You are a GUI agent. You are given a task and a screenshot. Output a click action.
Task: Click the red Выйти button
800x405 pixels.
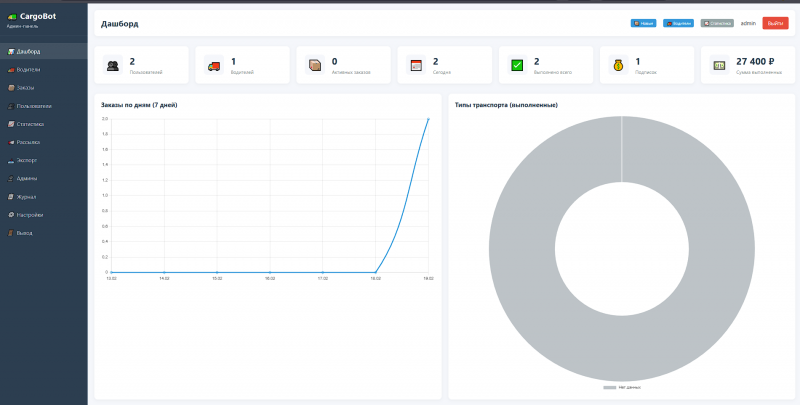[x=775, y=23]
